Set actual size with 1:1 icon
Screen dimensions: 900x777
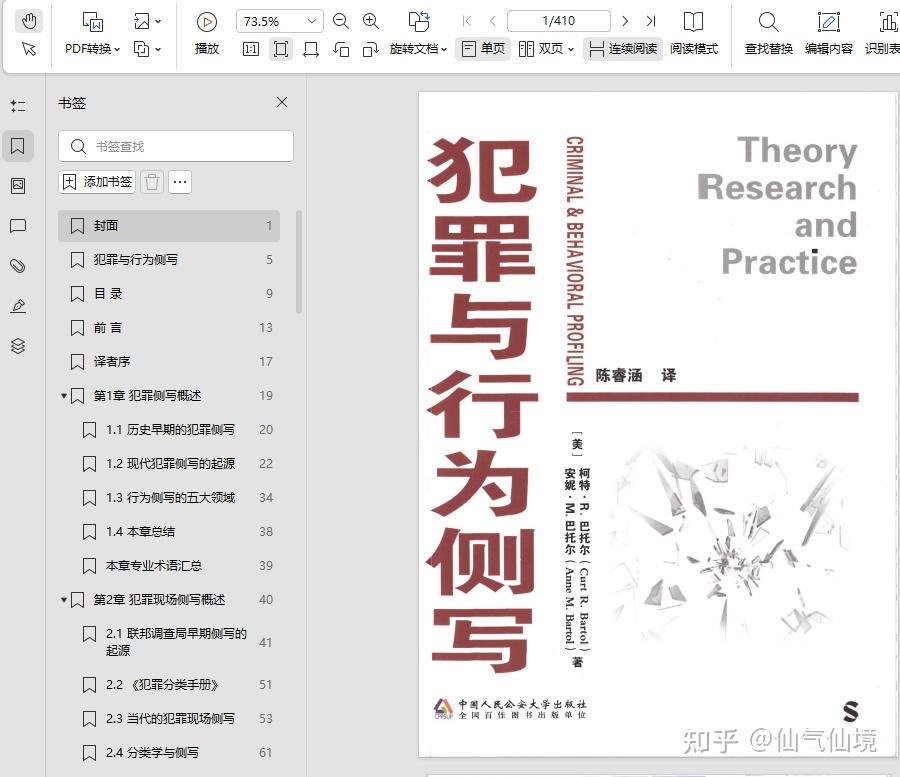point(251,49)
